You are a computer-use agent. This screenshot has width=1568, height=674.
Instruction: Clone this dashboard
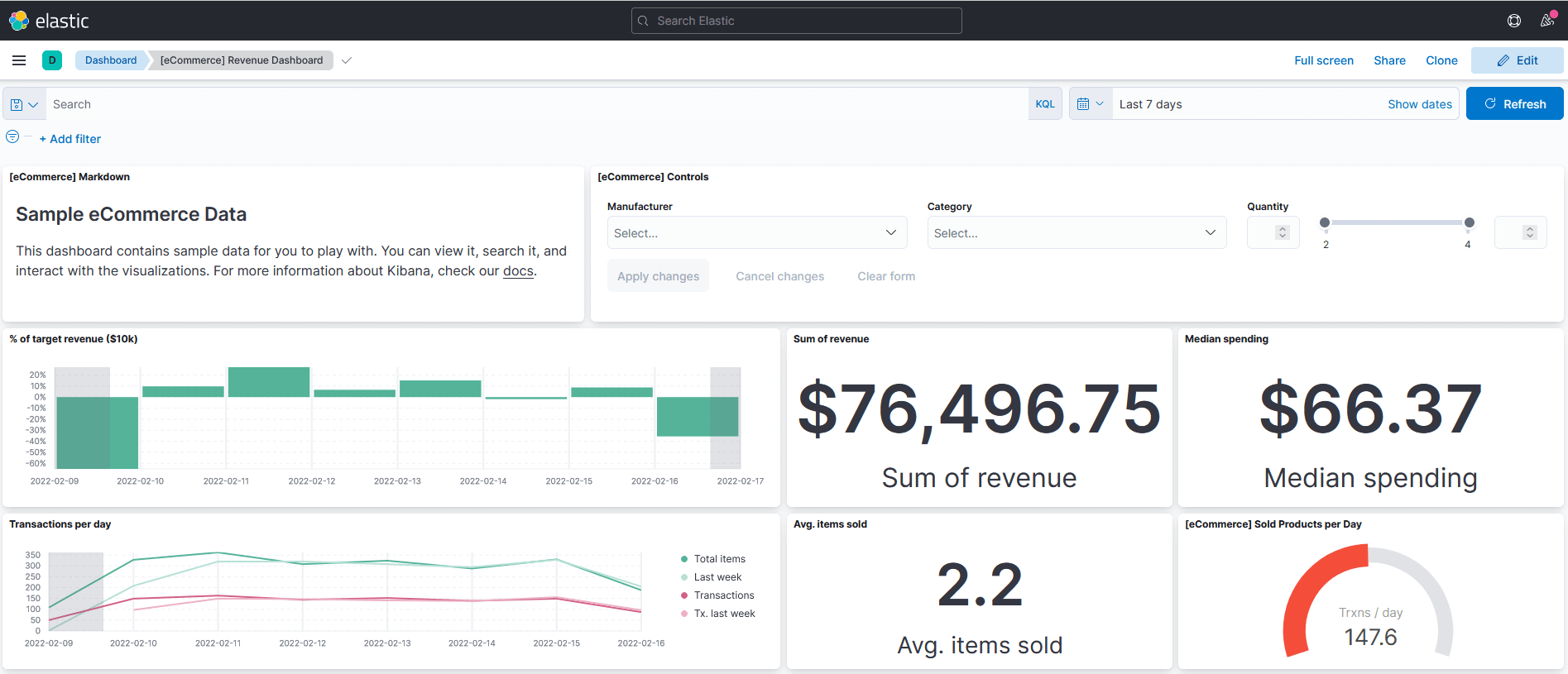1441,60
